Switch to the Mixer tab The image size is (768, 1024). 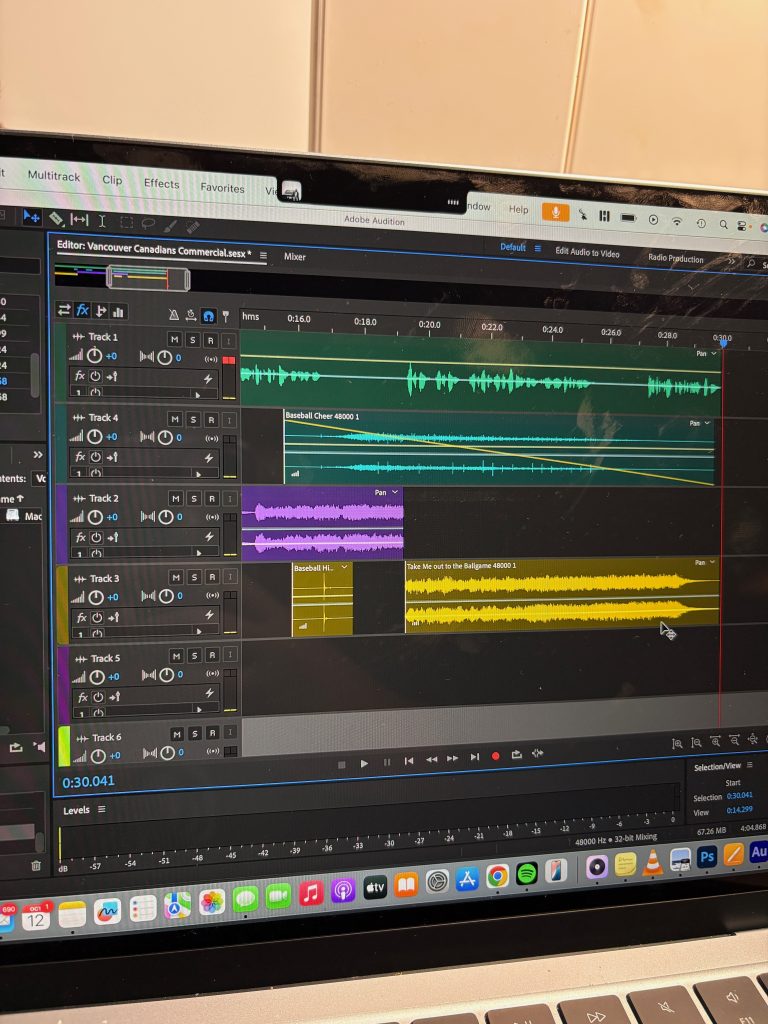pos(295,257)
